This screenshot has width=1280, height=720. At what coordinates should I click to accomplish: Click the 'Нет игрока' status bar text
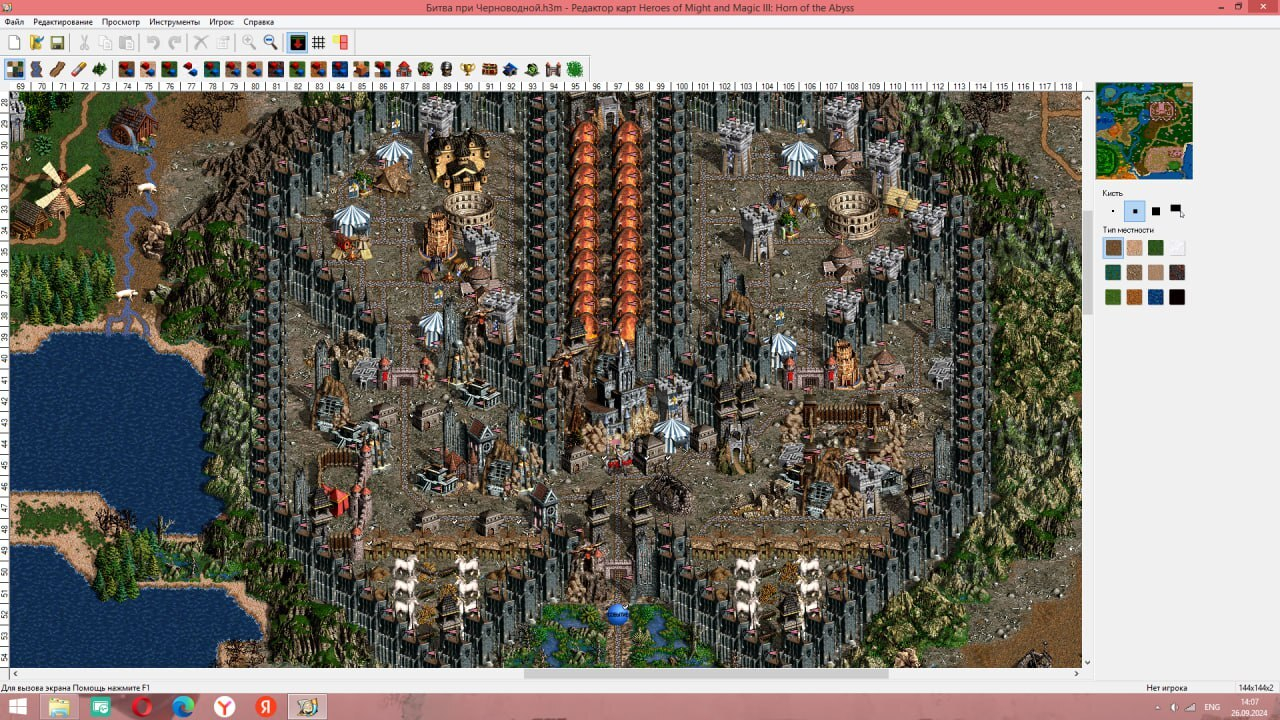(1165, 688)
